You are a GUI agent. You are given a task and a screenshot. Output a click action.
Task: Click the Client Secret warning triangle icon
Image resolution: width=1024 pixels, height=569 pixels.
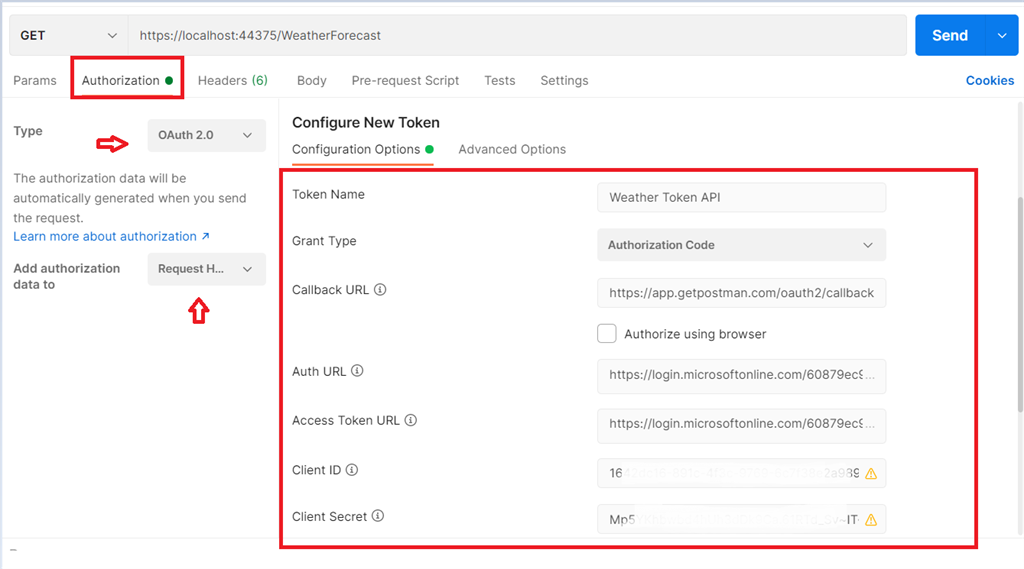point(871,520)
